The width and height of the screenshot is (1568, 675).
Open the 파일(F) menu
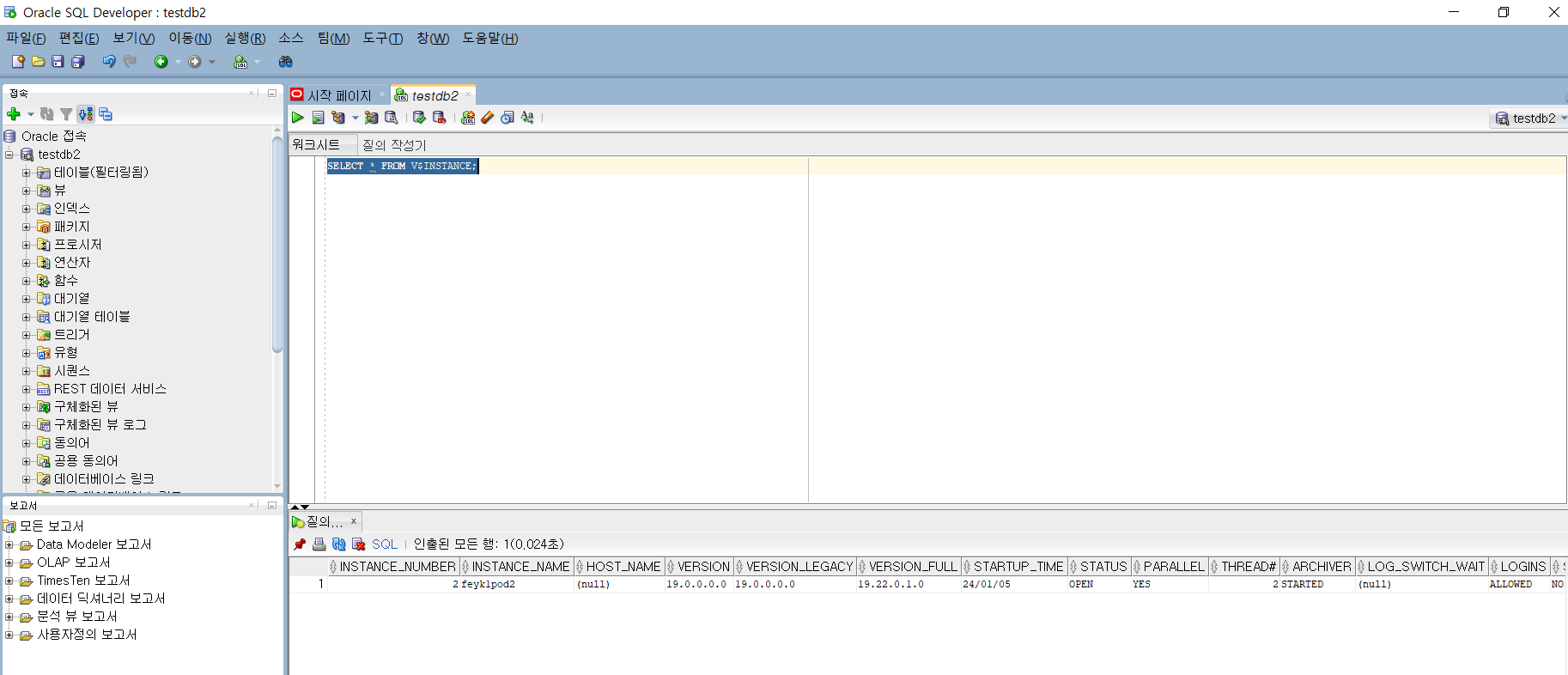pos(26,38)
